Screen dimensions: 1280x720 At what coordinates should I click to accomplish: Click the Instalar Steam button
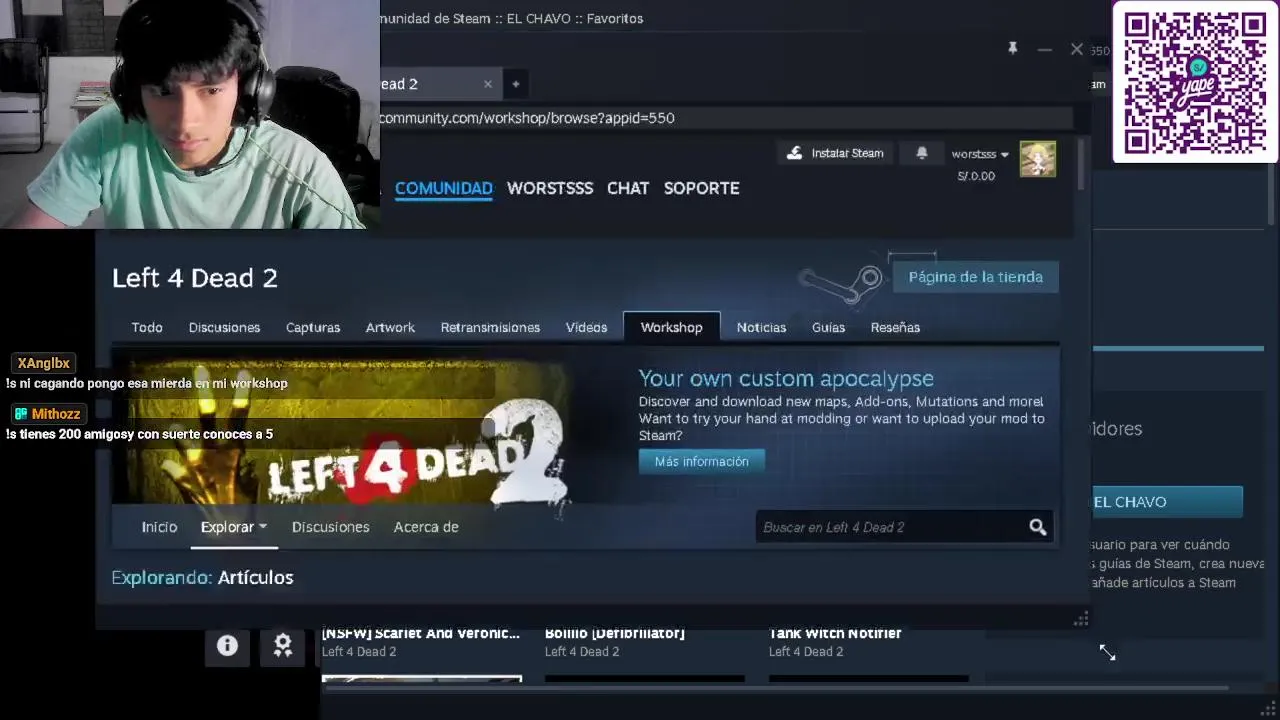click(x=837, y=153)
